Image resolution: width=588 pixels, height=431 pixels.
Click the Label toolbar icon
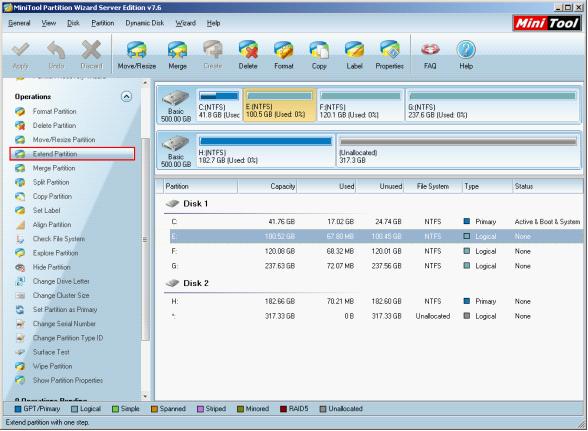click(x=354, y=50)
